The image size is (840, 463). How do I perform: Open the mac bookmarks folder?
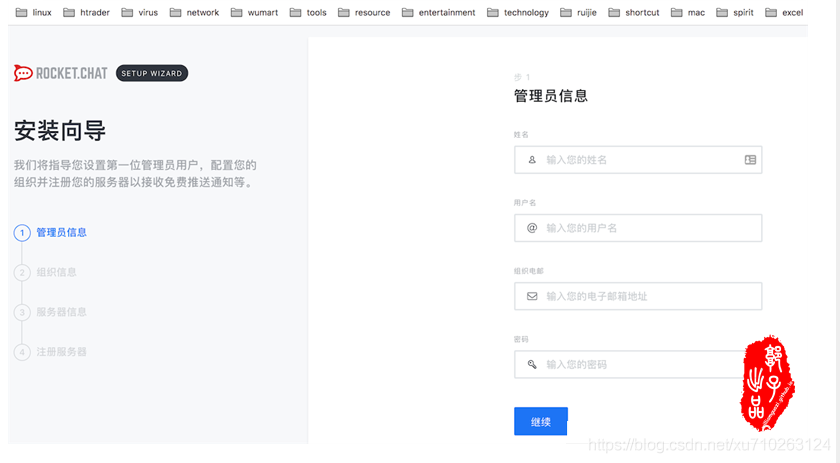click(688, 12)
